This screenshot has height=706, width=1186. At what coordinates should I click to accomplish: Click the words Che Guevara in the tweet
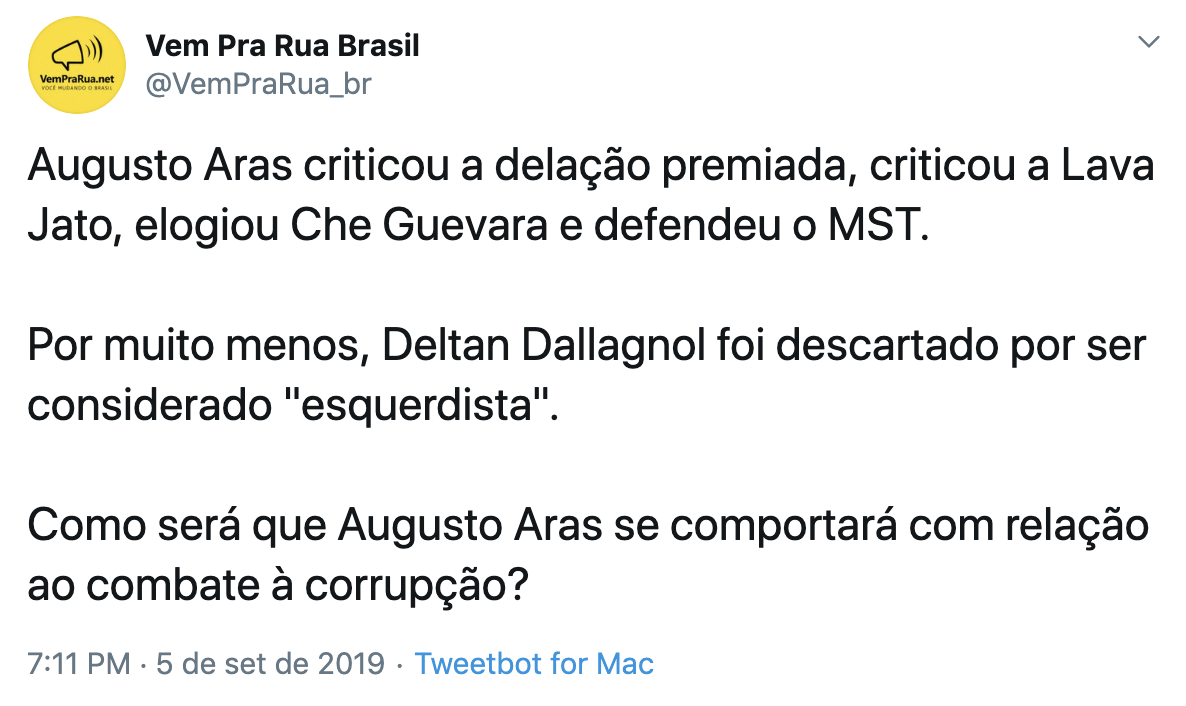coord(419,225)
